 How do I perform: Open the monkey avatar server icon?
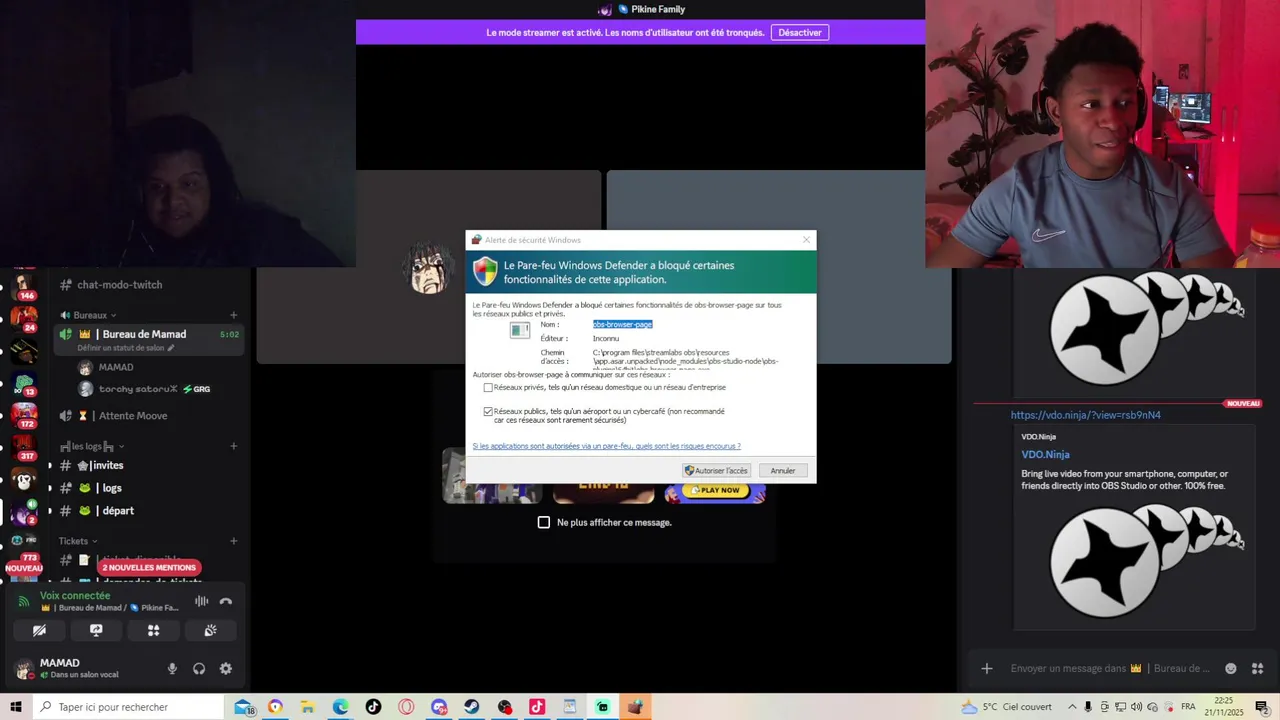coord(24,480)
